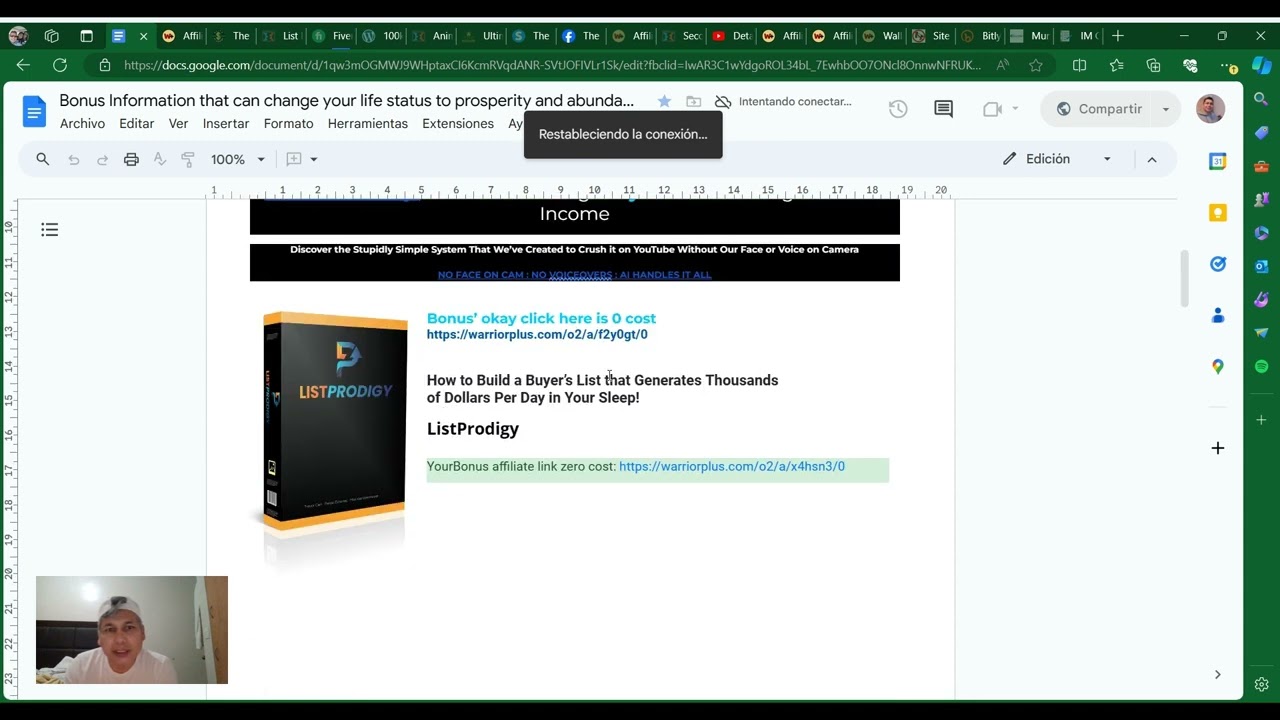
Task: Click the webcam video overlay
Action: [x=132, y=630]
